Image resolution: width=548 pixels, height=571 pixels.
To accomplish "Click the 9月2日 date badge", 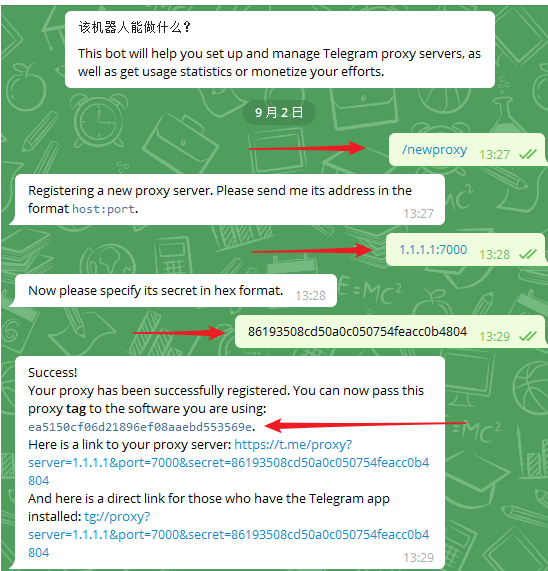I will (279, 113).
